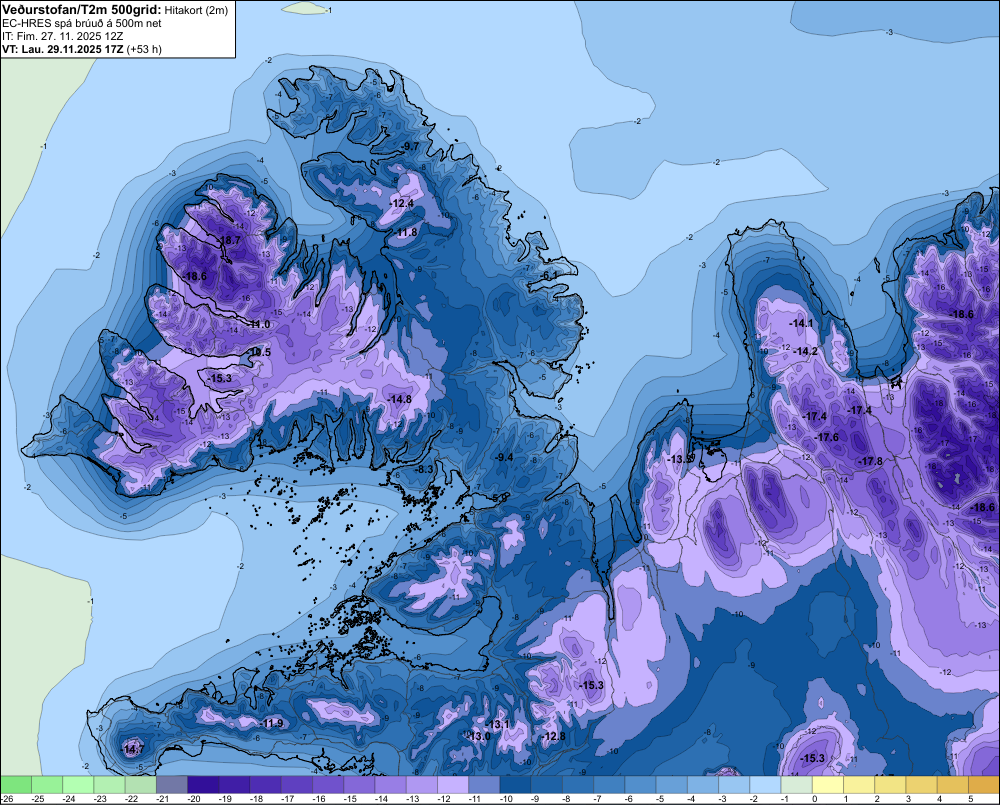Click the -11.0 temperature value
The width and height of the screenshot is (1000, 805).
pos(259,324)
